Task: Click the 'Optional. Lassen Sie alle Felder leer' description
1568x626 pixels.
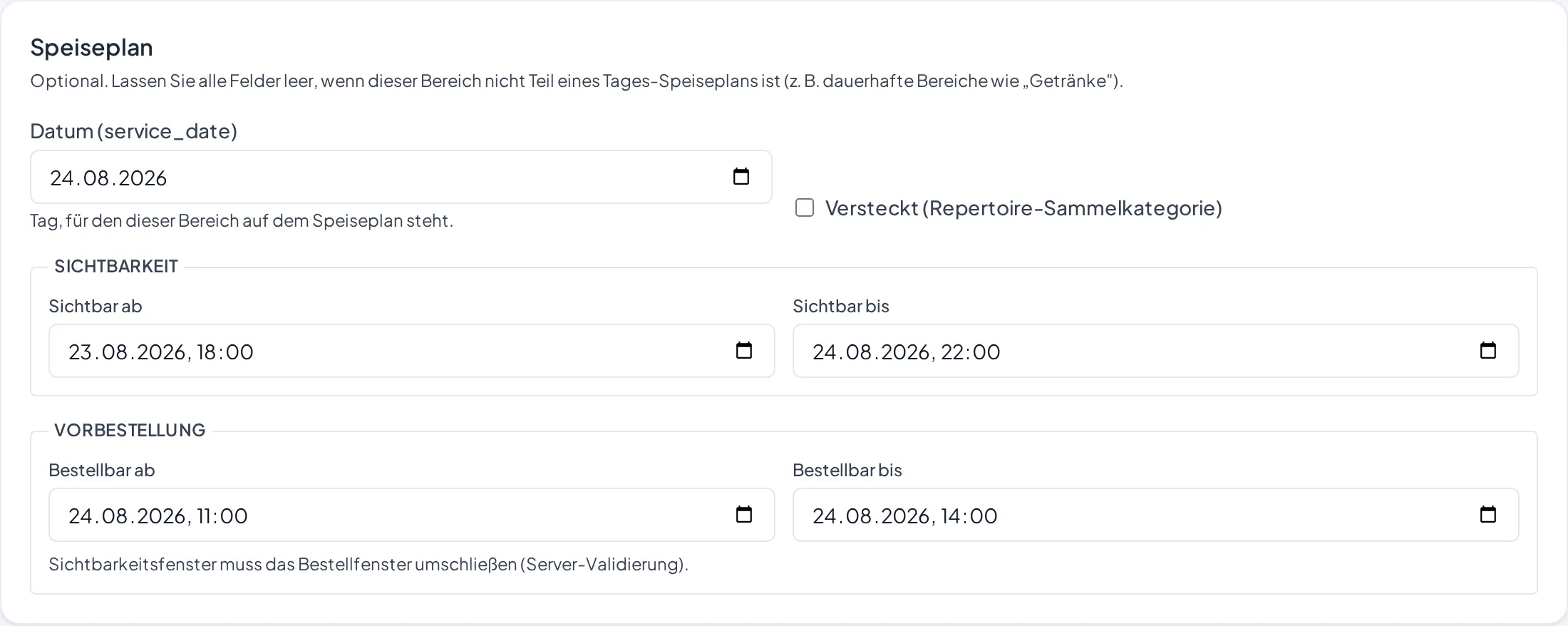Action: click(x=577, y=81)
